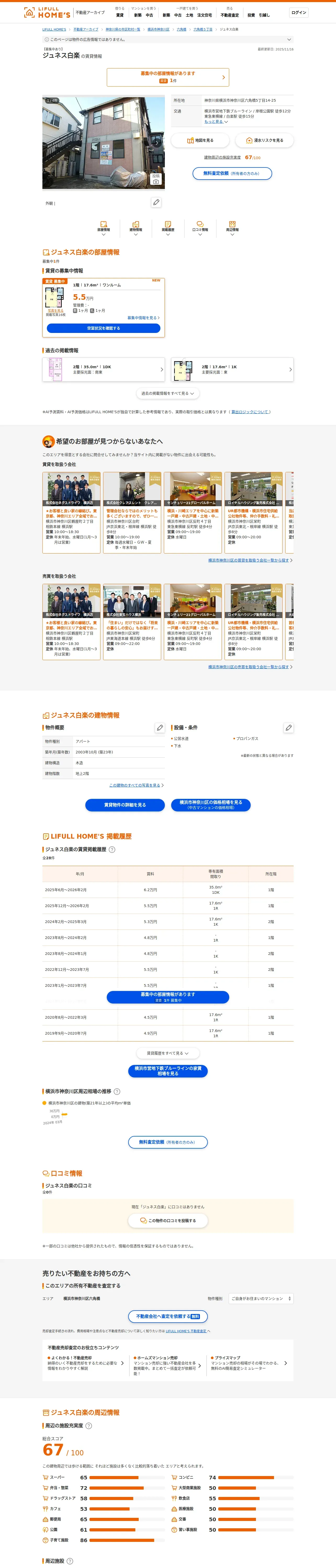336x1568 pixels.
Task: Expand もっと見る in 交通 row
Action: 216,121
